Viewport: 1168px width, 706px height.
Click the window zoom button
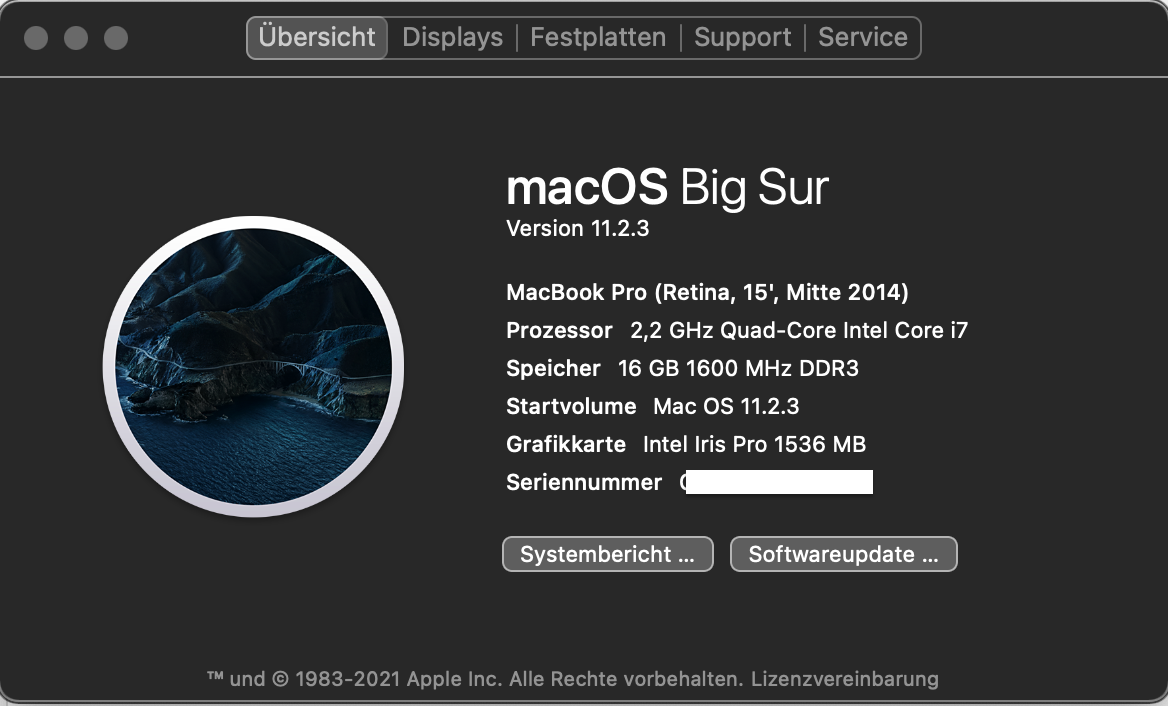pos(116,38)
